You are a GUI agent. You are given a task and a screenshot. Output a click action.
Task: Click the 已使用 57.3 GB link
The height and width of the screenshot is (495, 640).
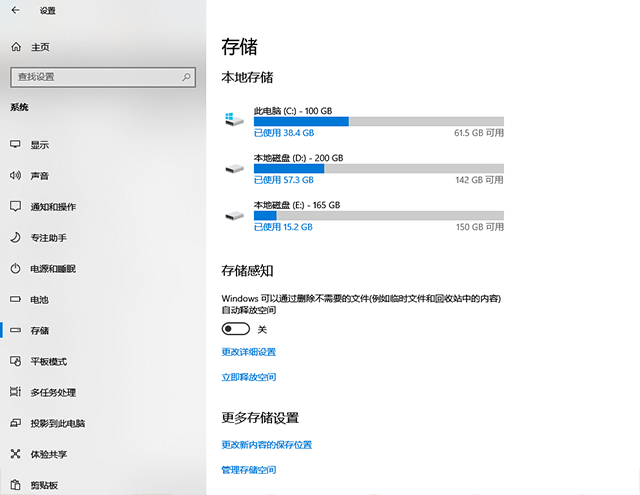(x=284, y=180)
